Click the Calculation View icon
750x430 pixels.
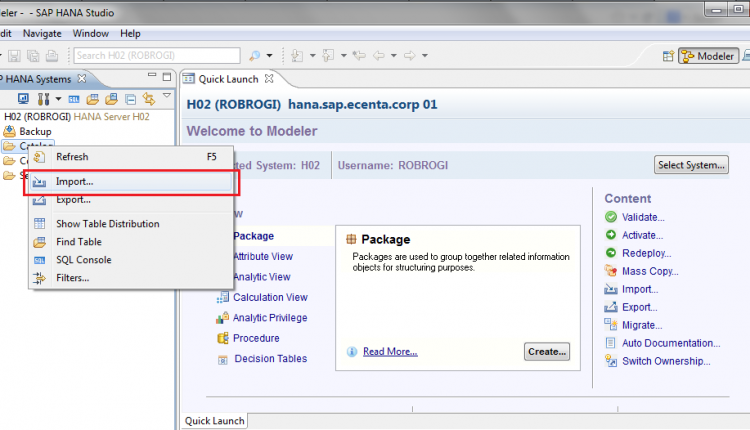(222, 298)
